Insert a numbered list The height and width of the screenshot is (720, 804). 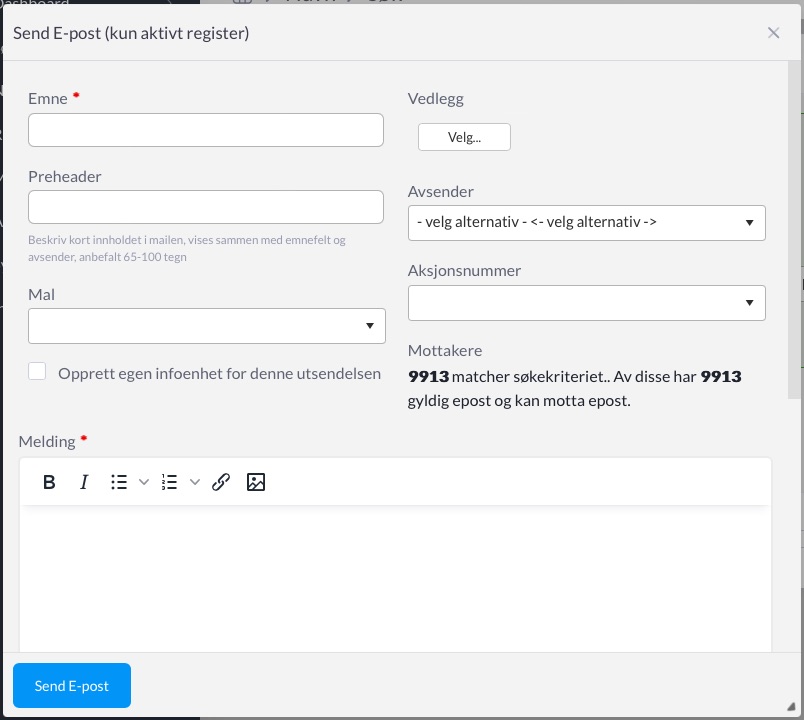[169, 482]
